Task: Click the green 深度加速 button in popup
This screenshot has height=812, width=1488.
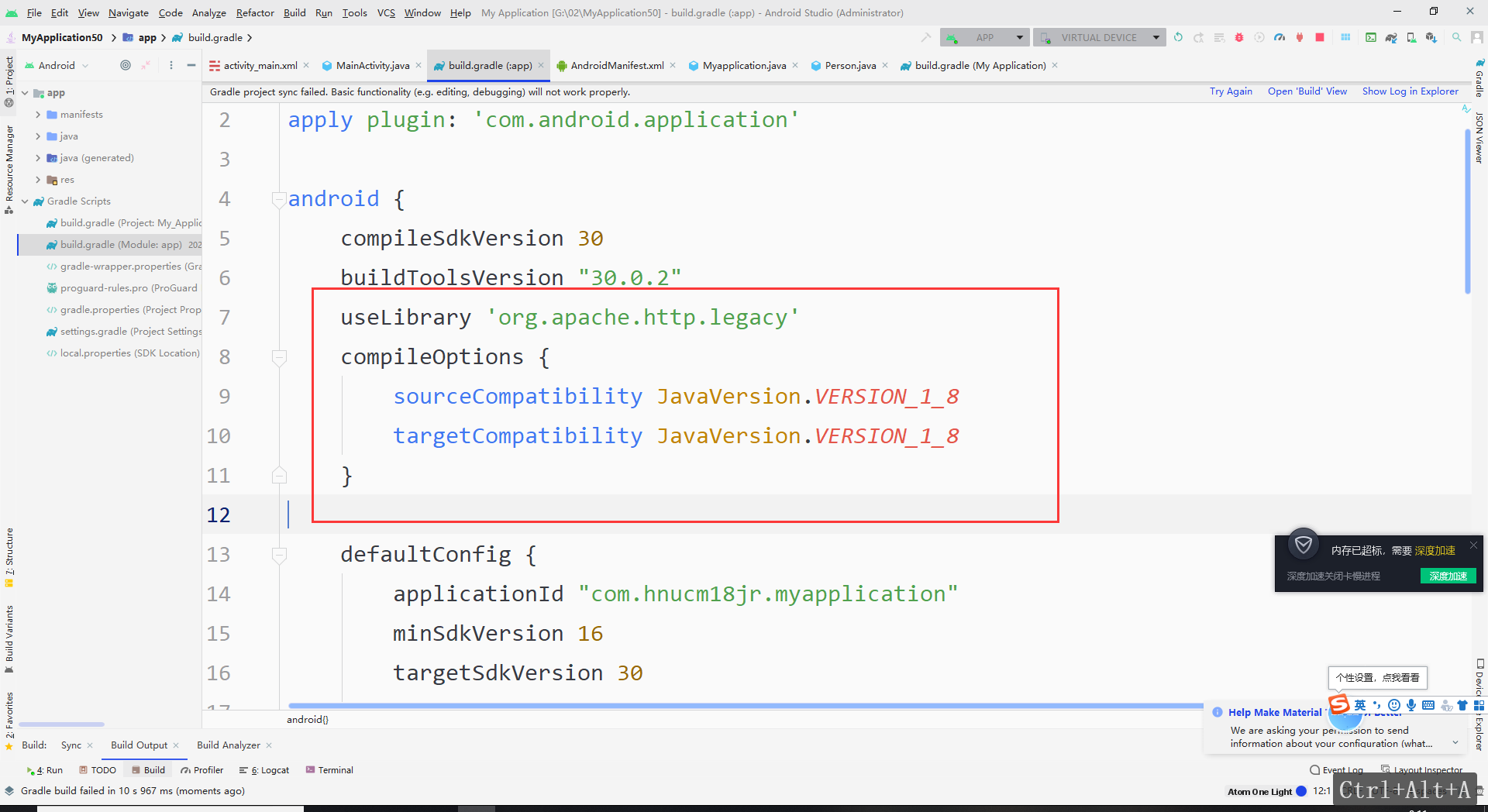Action: click(x=1448, y=576)
